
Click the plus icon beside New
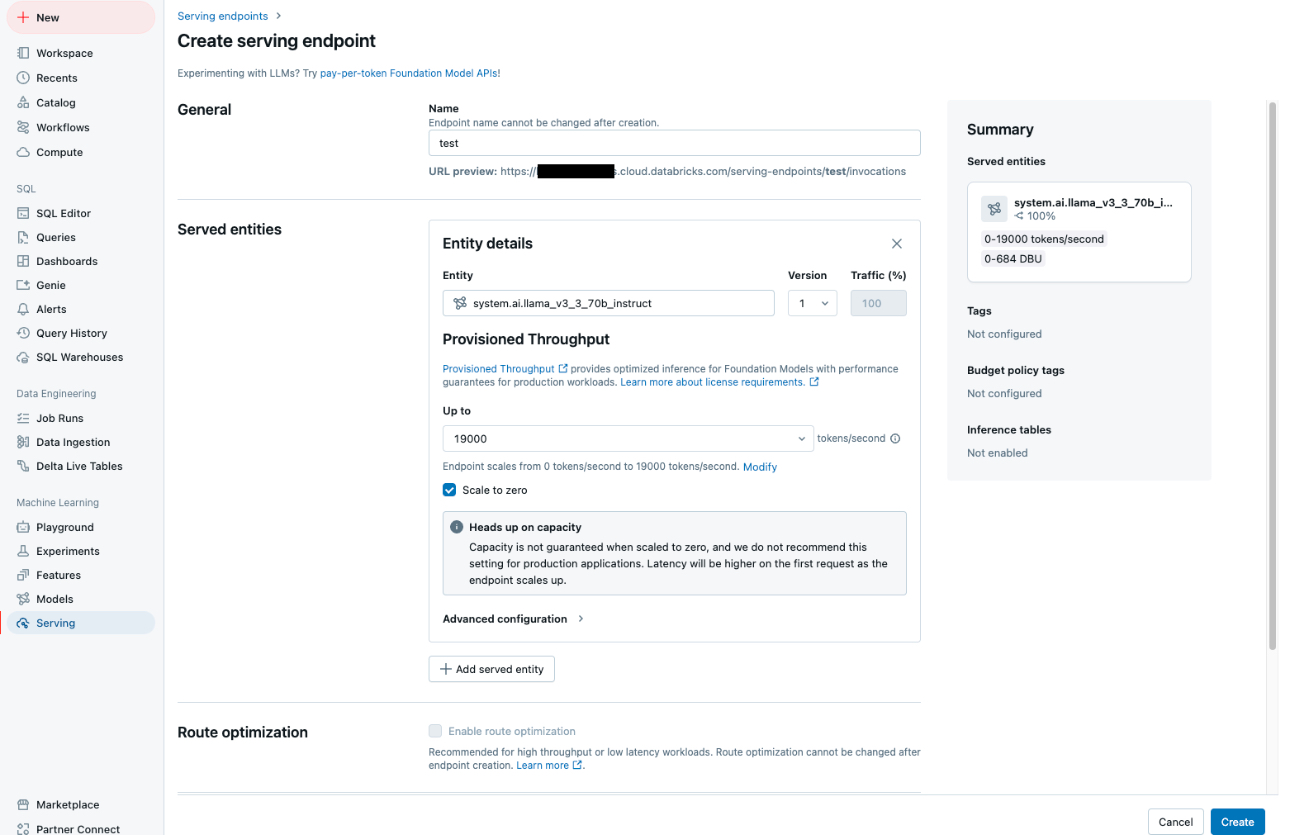pos(23,18)
